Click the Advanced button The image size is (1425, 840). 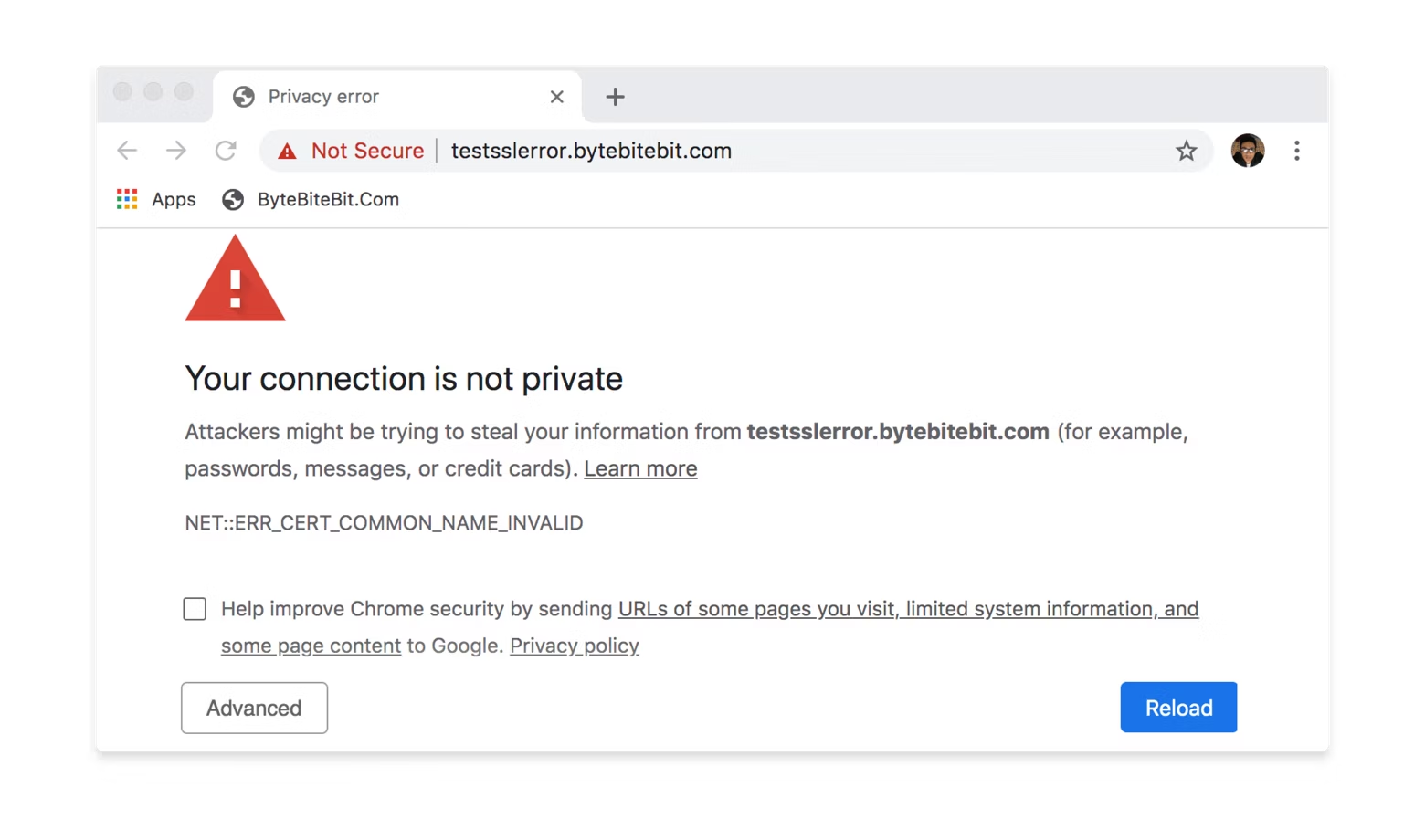click(x=254, y=708)
